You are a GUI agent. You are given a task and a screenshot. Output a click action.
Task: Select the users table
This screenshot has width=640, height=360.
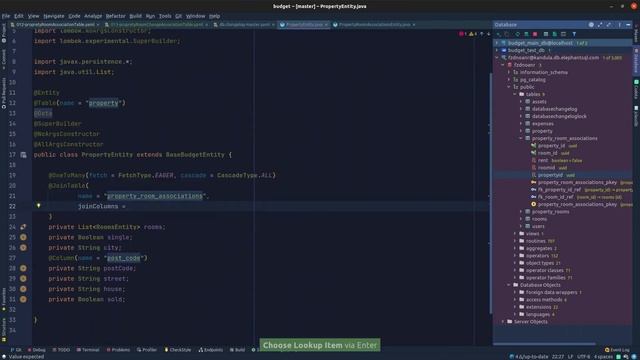point(538,227)
